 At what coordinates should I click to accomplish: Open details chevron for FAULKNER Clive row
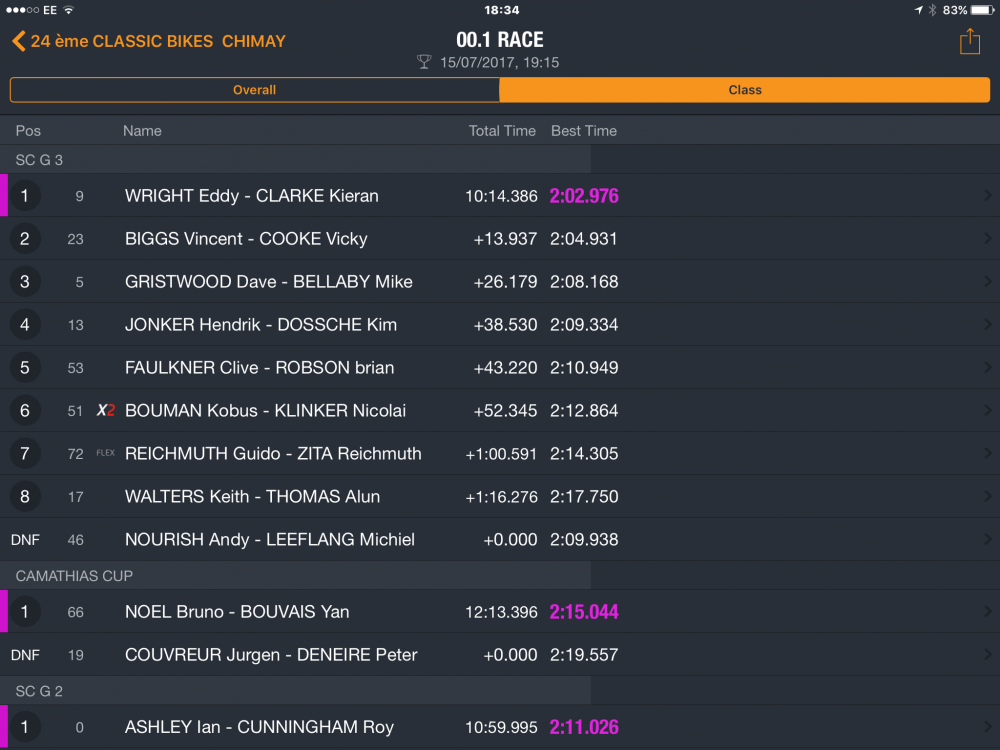987,367
